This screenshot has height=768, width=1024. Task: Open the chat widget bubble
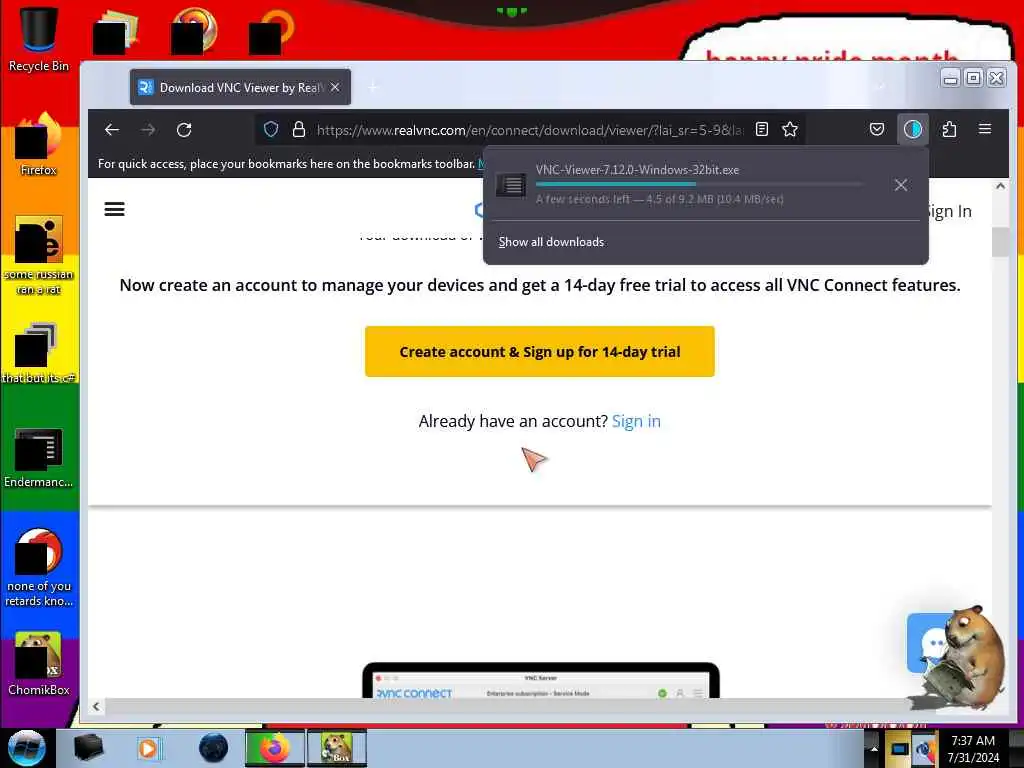[931, 643]
